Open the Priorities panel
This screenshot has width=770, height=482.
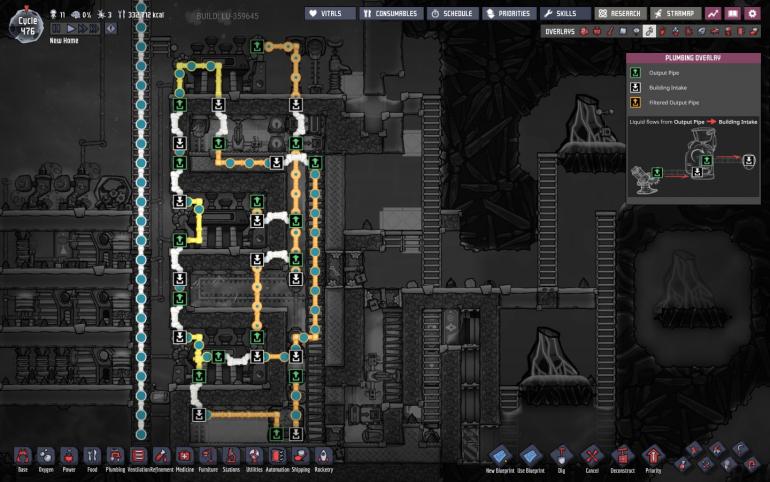[509, 13]
